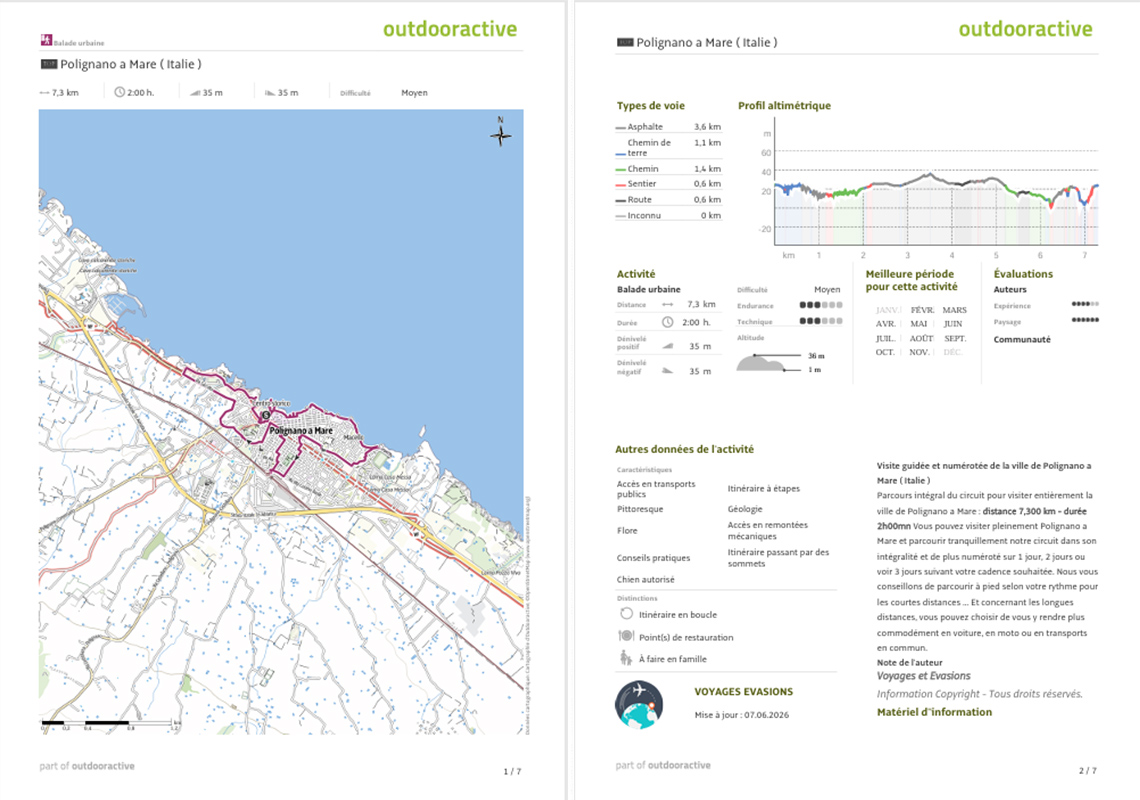Click the À faire en famille icon
Screen dimensions: 1140x800
pyautogui.click(x=625, y=658)
